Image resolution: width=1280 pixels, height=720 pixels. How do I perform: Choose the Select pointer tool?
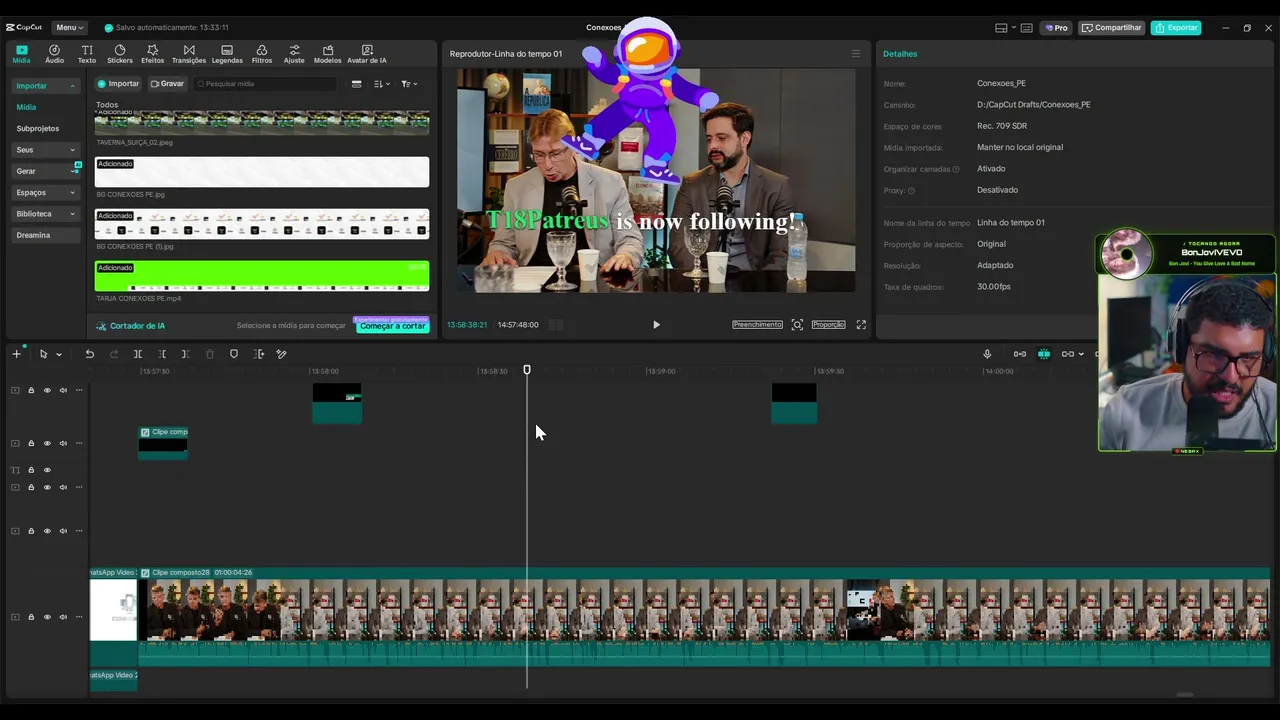coord(43,354)
